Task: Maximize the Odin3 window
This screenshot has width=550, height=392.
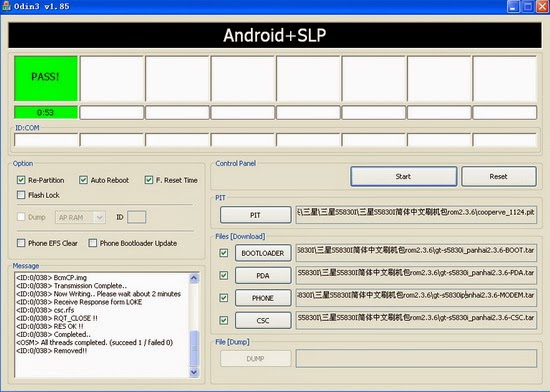Action: (x=528, y=6)
